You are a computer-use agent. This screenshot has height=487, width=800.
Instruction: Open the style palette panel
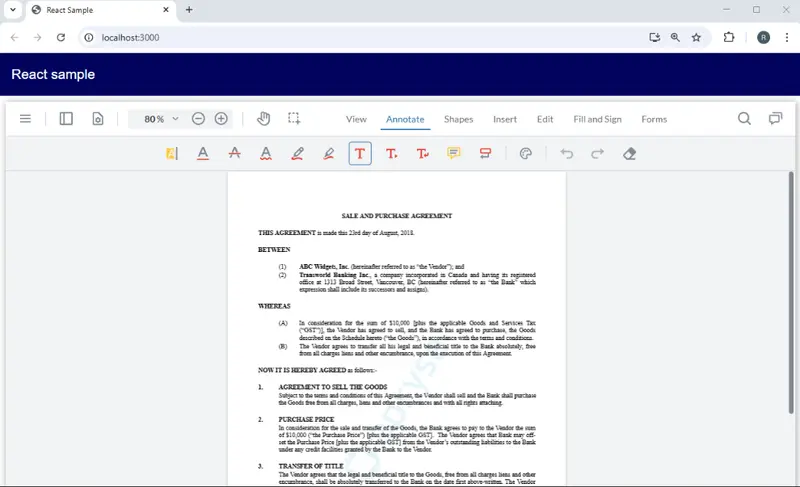[x=526, y=153]
